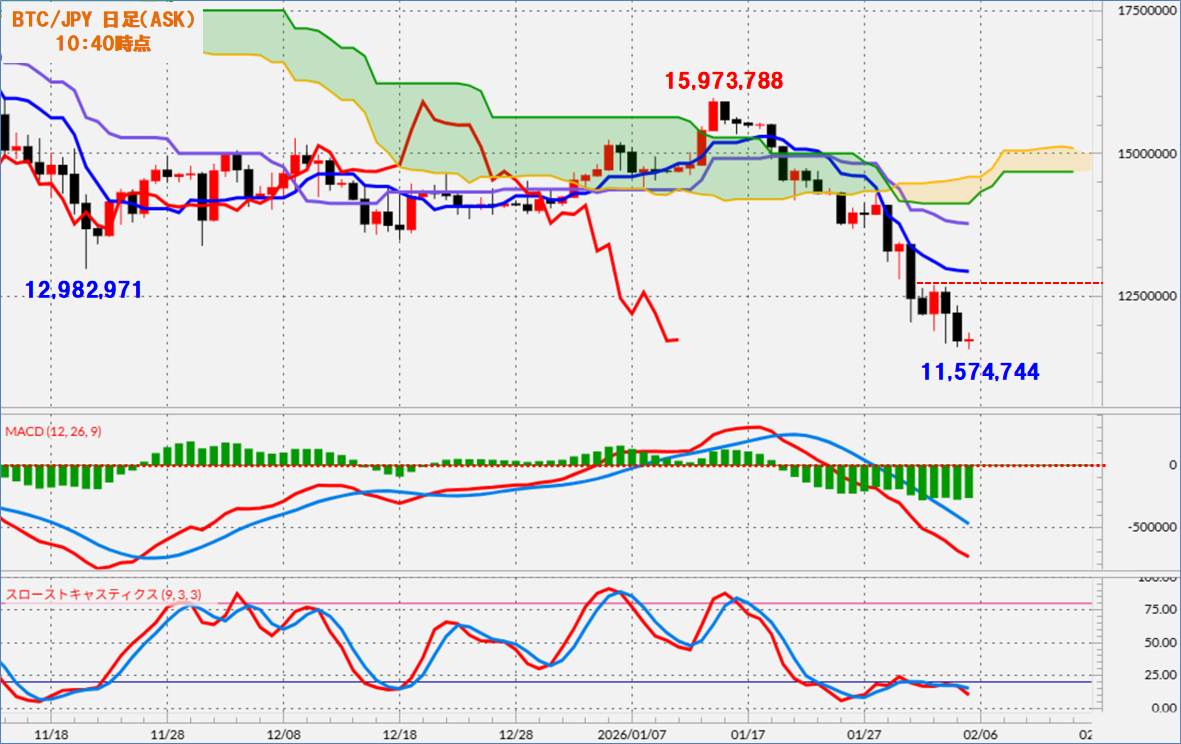This screenshot has width=1181, height=744.
Task: Click the 2026/01/07 date on time axis
Action: [631, 733]
